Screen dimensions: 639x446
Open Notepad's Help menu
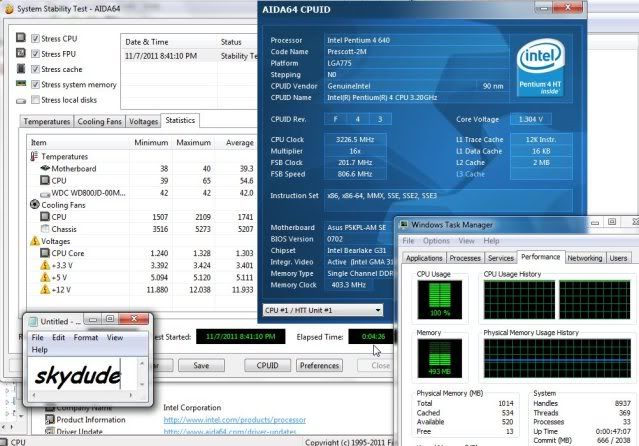pos(40,350)
